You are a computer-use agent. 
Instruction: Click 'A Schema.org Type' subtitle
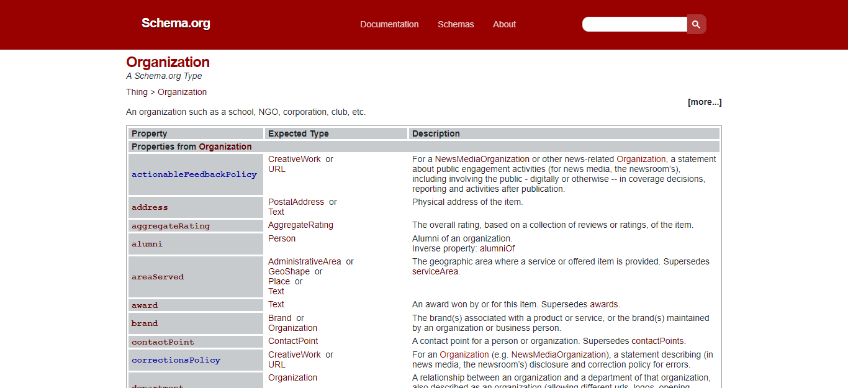(x=164, y=76)
